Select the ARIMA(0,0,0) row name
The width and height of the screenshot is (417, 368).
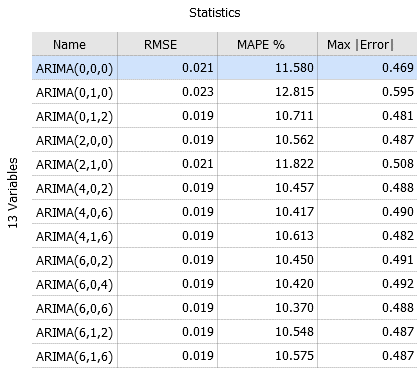coord(74,68)
